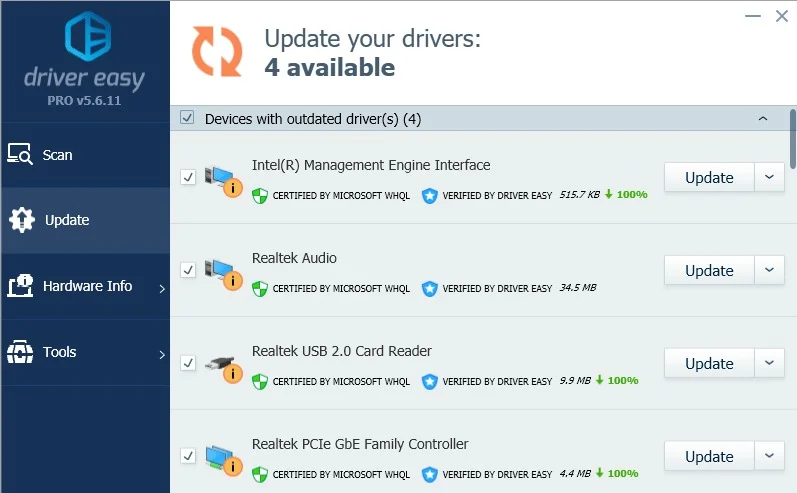The image size is (797, 493).
Task: Click green download arrow for USB Card Reader
Action: coord(599,380)
